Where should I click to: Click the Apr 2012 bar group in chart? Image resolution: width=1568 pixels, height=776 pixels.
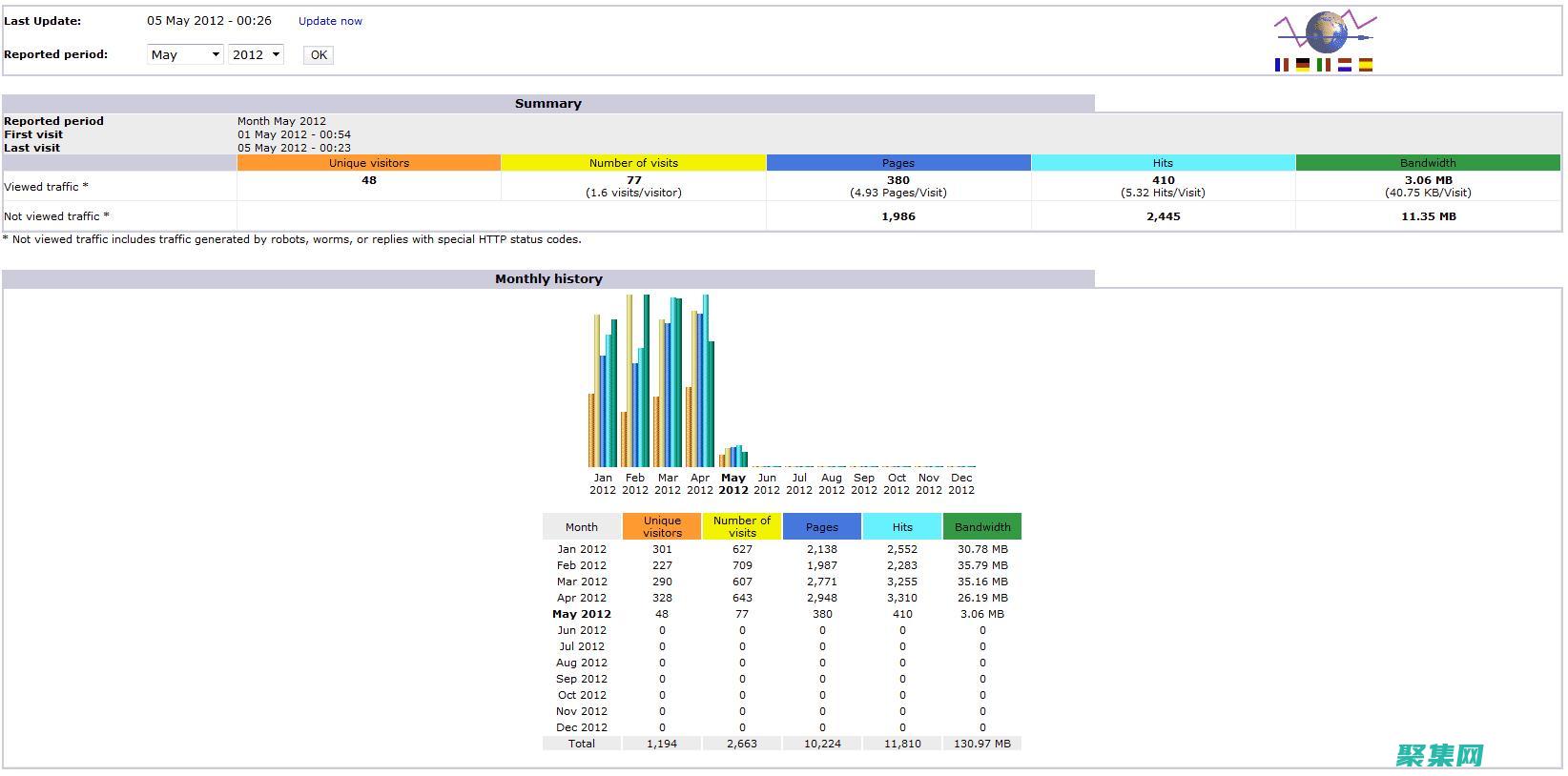(x=700, y=381)
